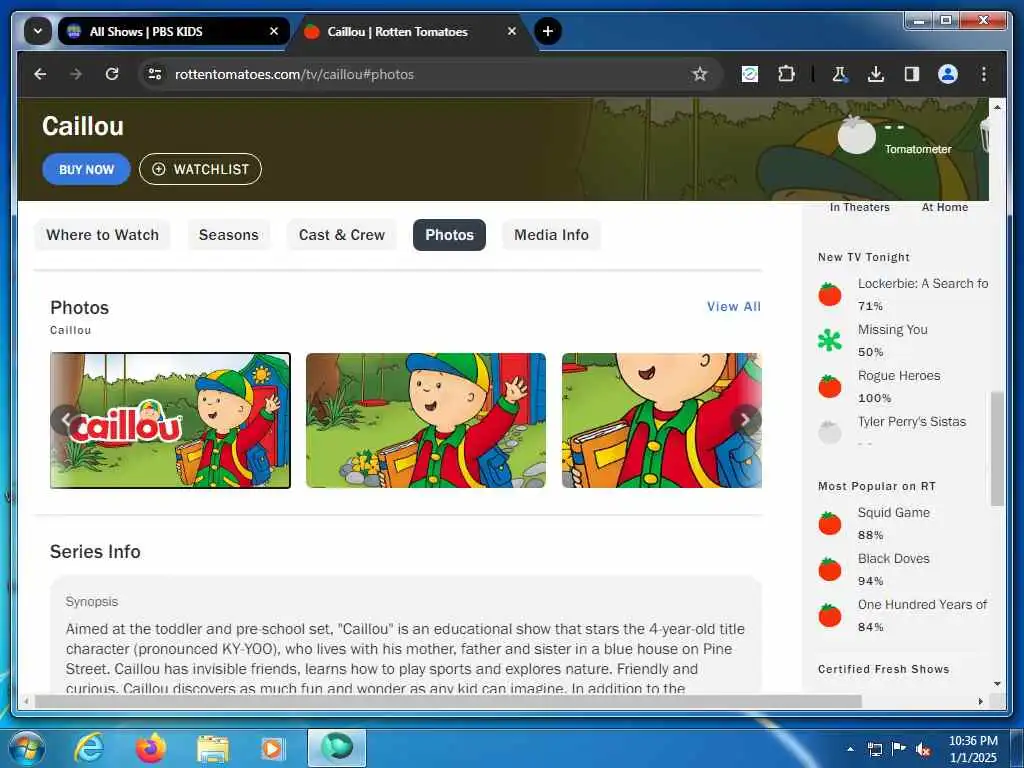Open Windows Explorer from the taskbar
The height and width of the screenshot is (768, 1024).
click(213, 749)
